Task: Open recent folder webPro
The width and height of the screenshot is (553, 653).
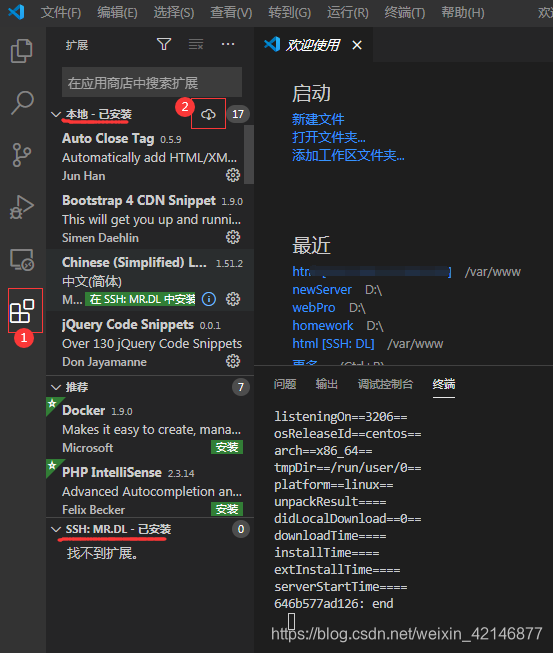Action: [314, 307]
